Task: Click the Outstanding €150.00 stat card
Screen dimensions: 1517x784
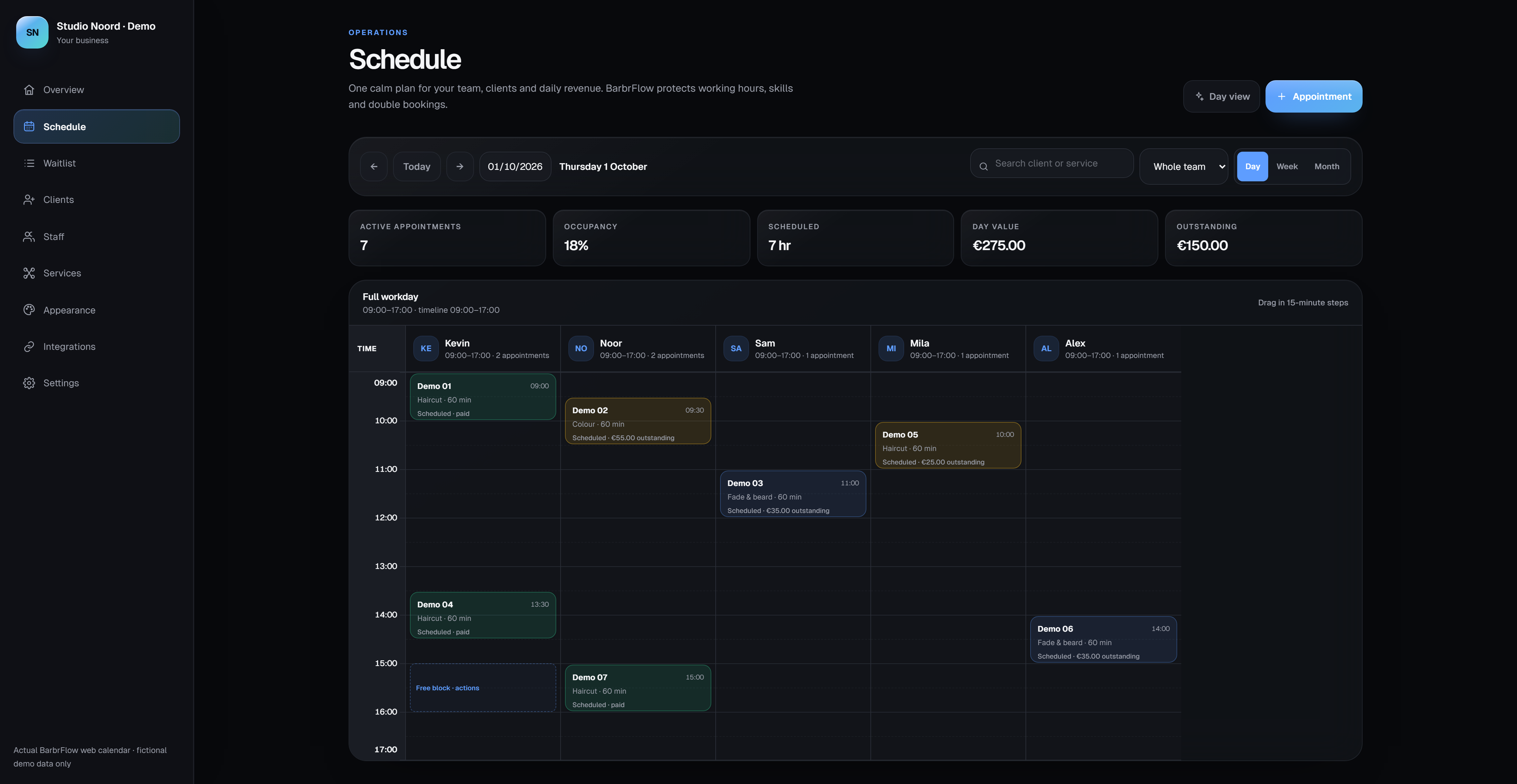Action: click(1263, 238)
